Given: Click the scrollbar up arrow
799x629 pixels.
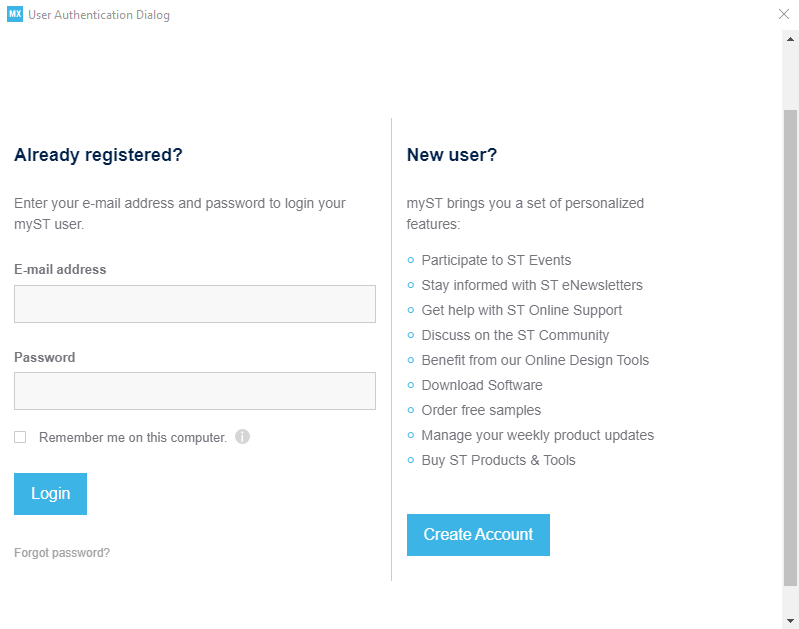Looking at the screenshot, I should tap(790, 37).
